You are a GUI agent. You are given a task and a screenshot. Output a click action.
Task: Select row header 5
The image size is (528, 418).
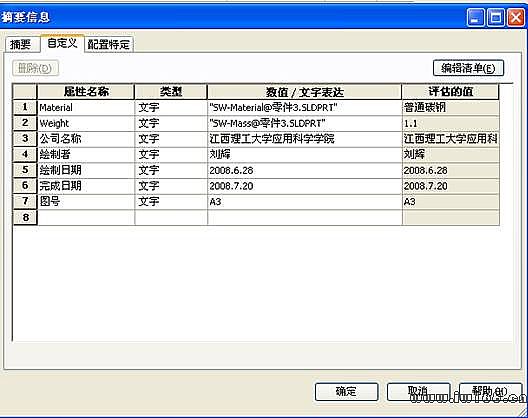click(x=25, y=170)
